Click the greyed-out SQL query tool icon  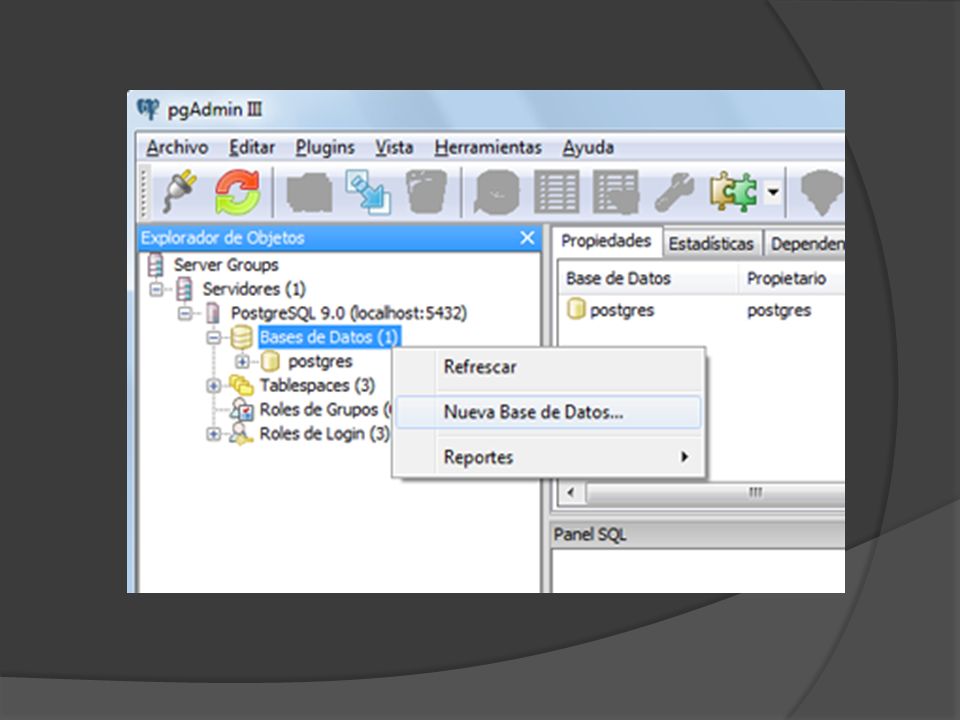[x=497, y=193]
